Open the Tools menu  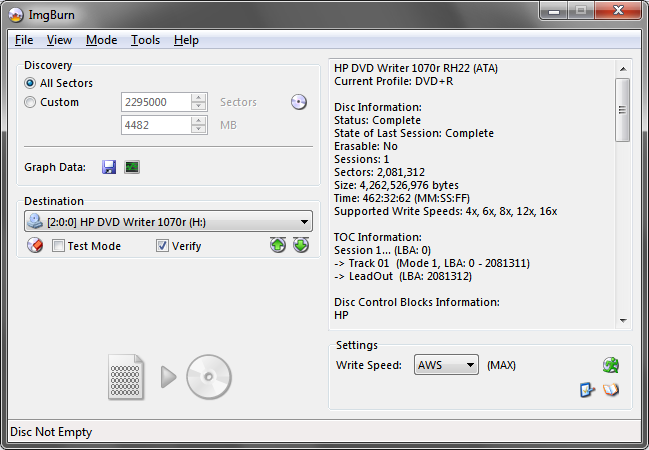pos(145,40)
